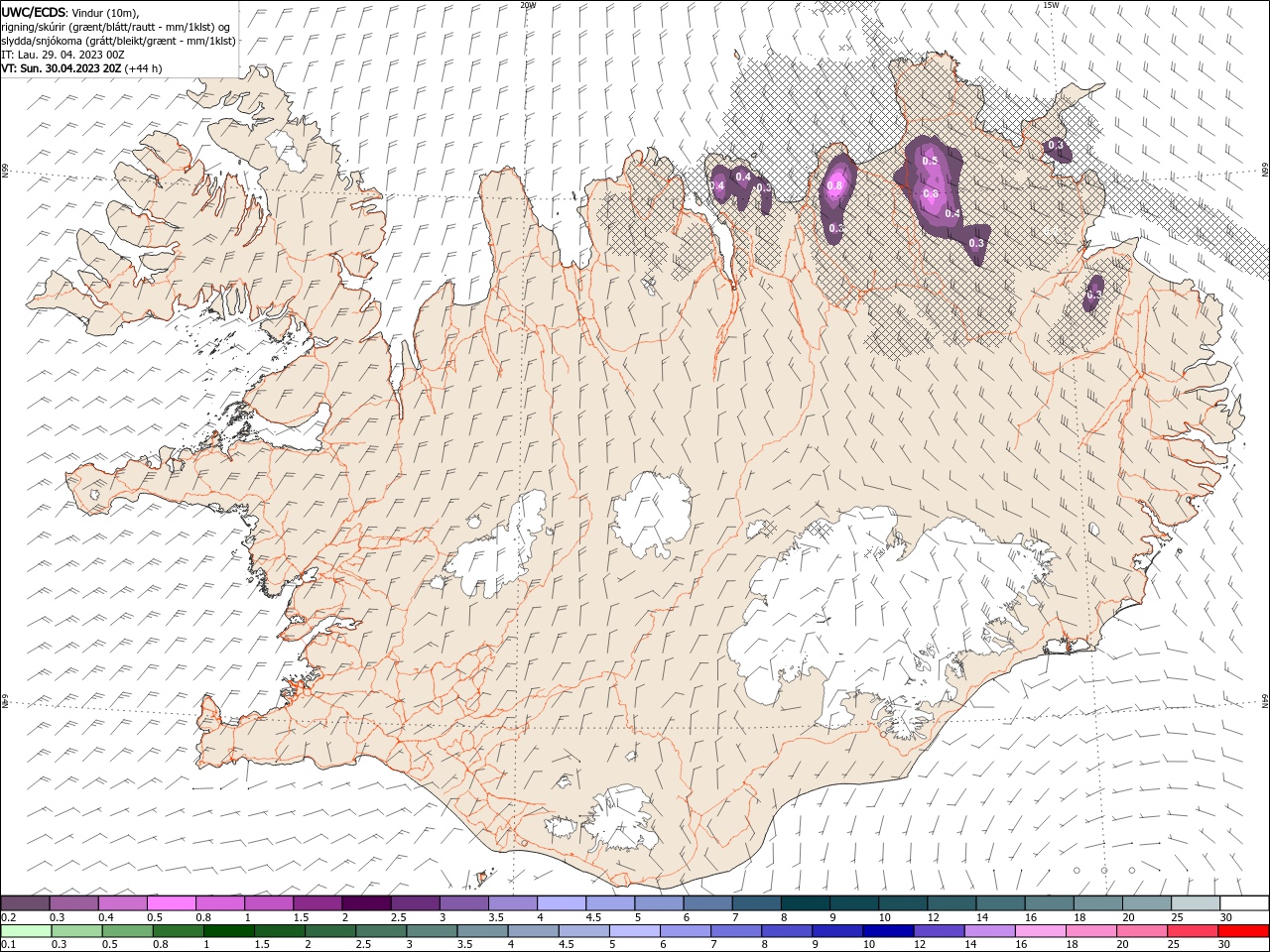Click the 15W longitude label
The image size is (1270, 952).
click(1051, 5)
